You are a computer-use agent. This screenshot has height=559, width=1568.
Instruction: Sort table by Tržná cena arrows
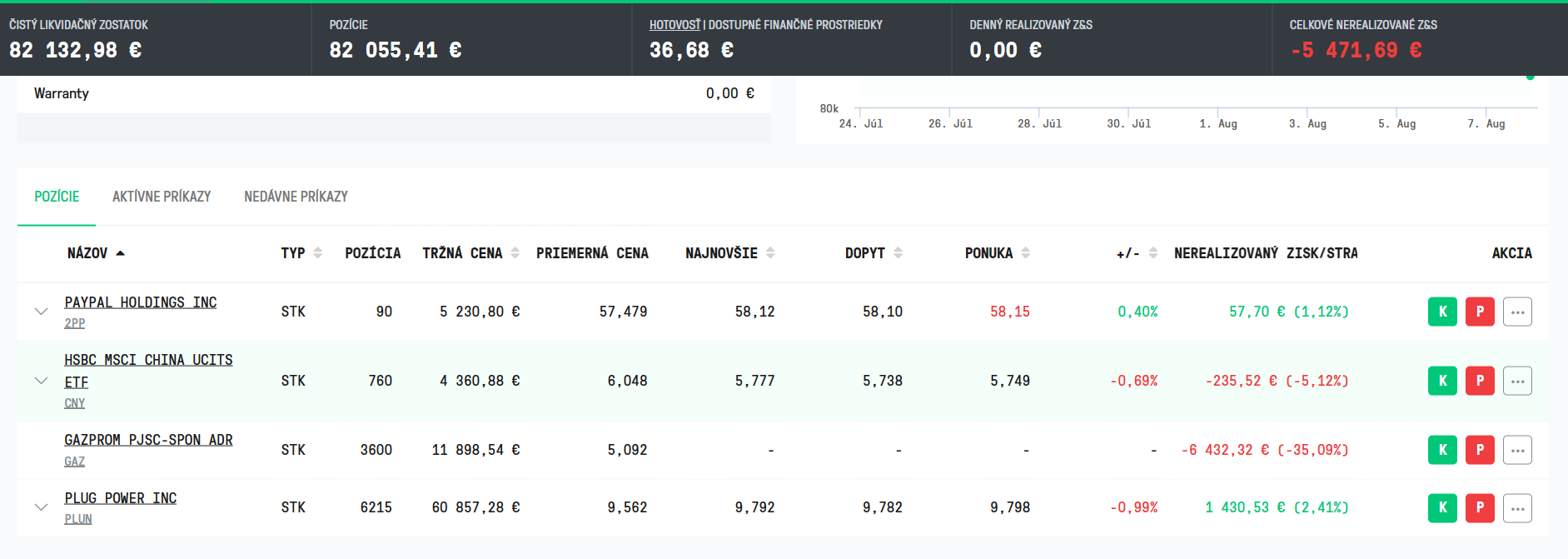[x=515, y=253]
